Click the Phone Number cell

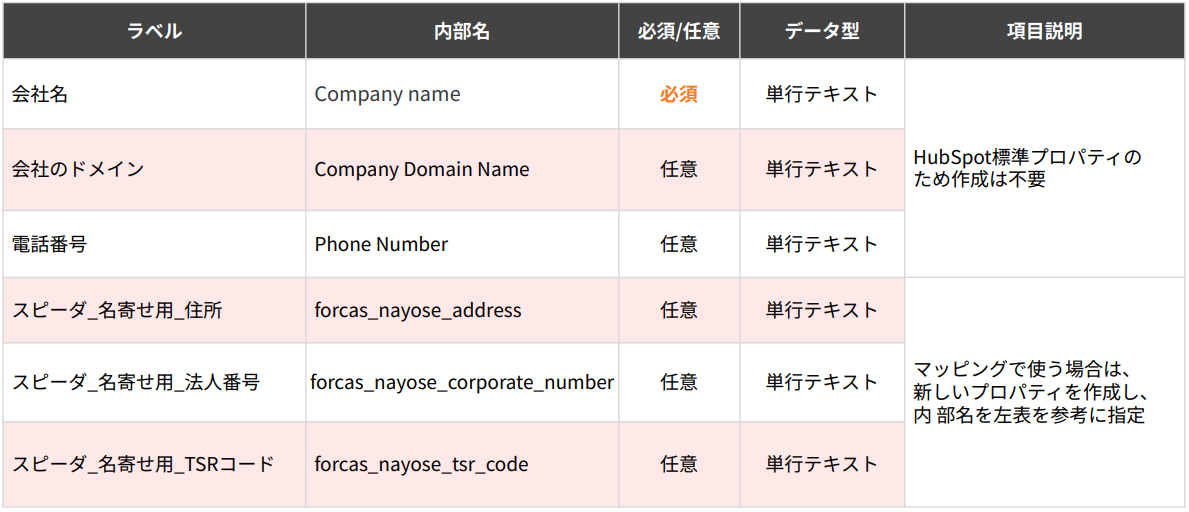click(x=381, y=244)
